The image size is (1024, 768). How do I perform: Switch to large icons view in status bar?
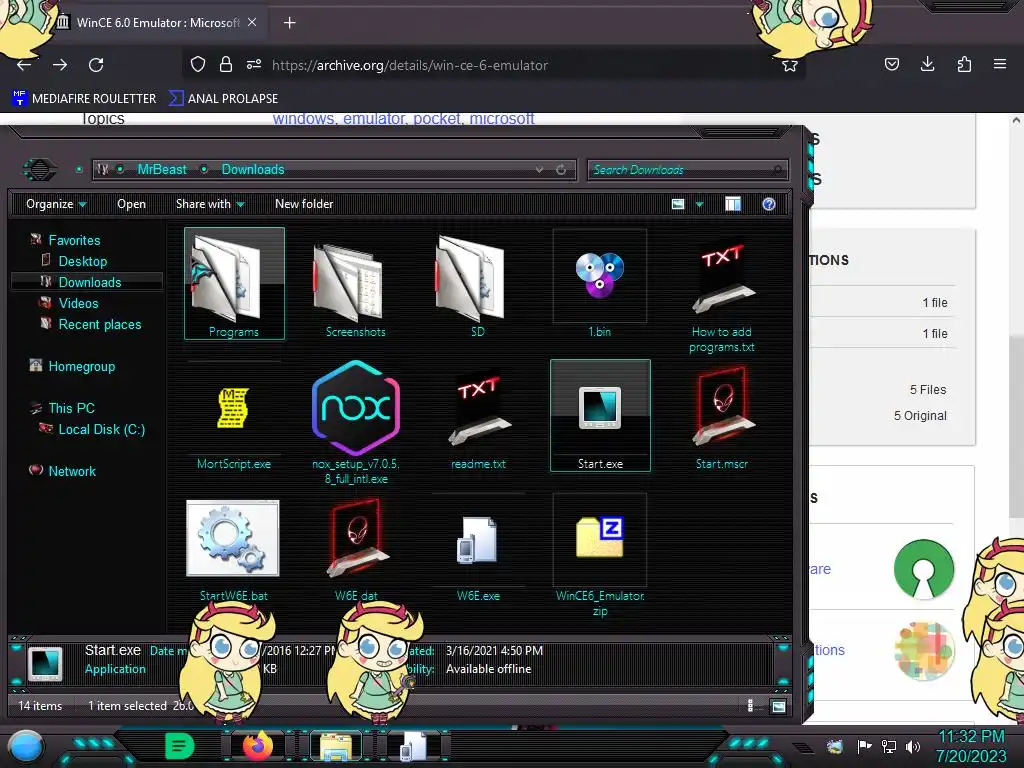[778, 706]
